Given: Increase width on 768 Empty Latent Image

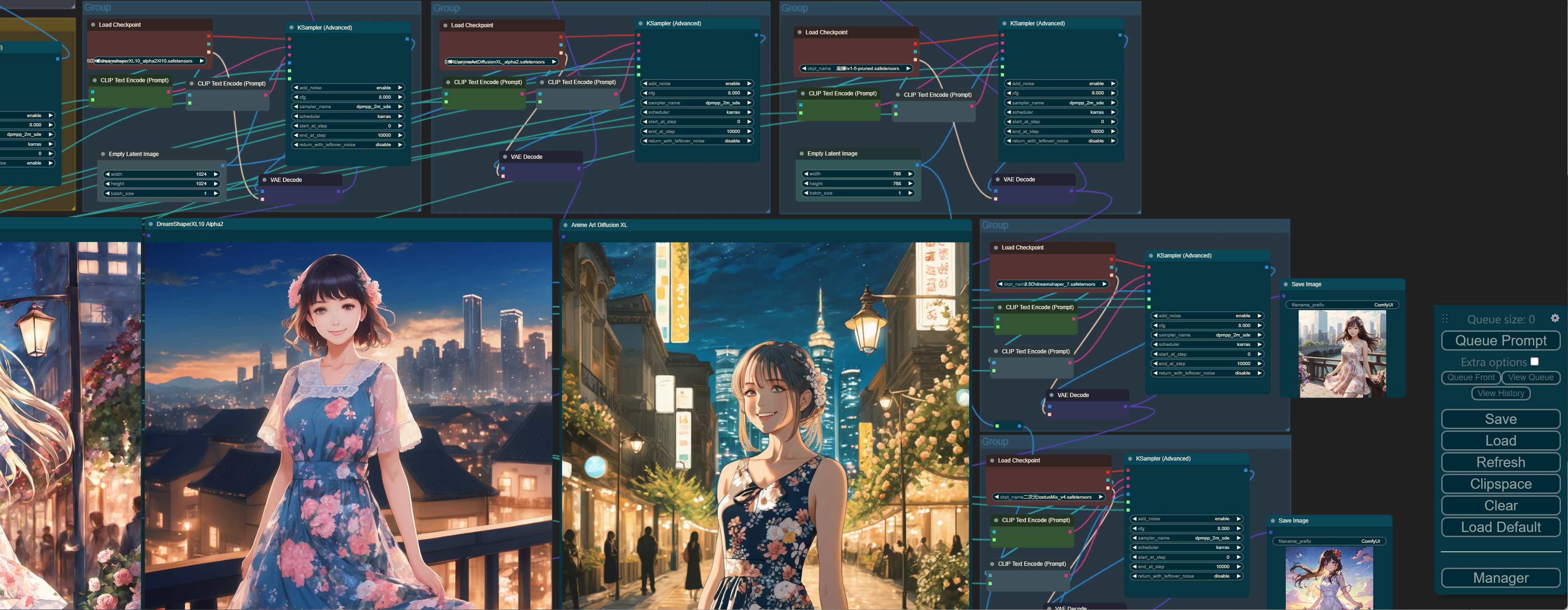Looking at the screenshot, I should [911, 174].
